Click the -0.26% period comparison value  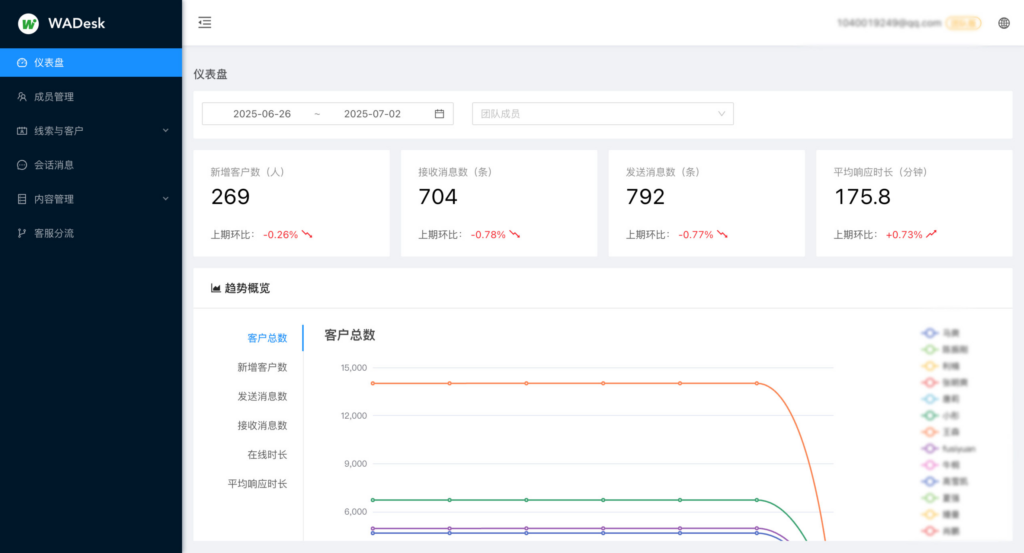click(x=280, y=234)
